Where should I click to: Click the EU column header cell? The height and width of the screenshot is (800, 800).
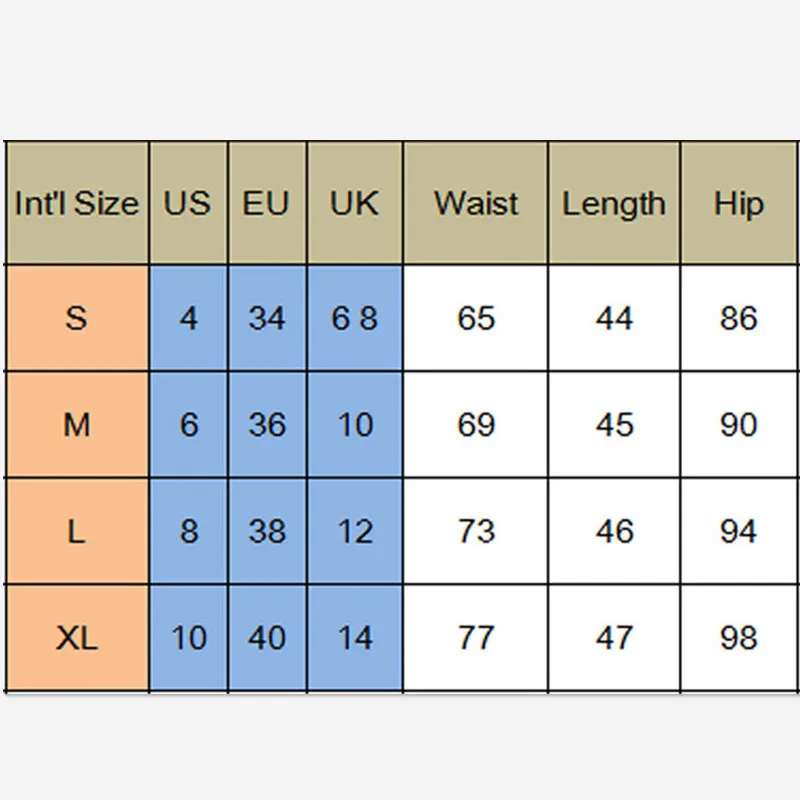click(266, 204)
